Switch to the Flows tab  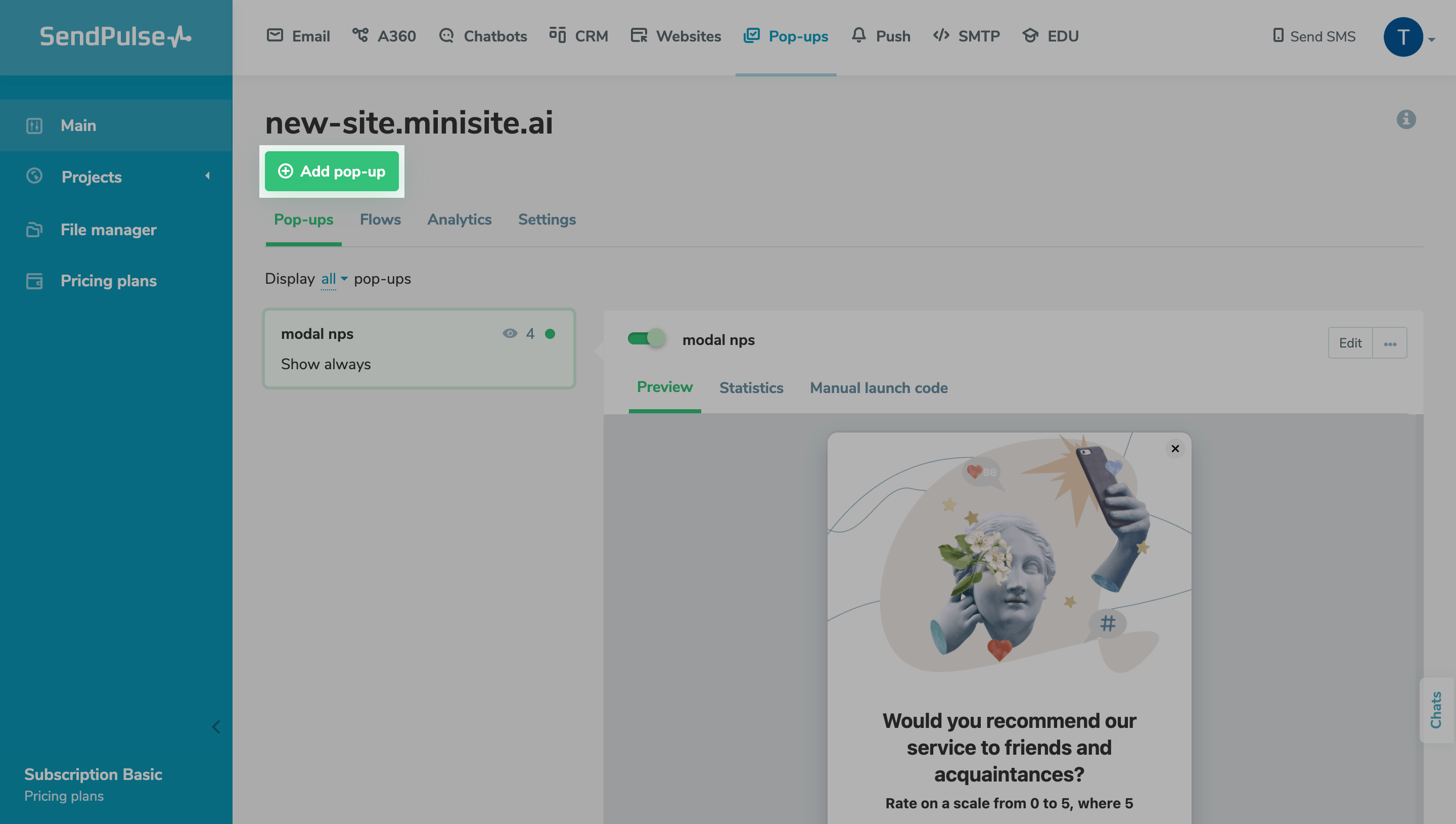(380, 220)
